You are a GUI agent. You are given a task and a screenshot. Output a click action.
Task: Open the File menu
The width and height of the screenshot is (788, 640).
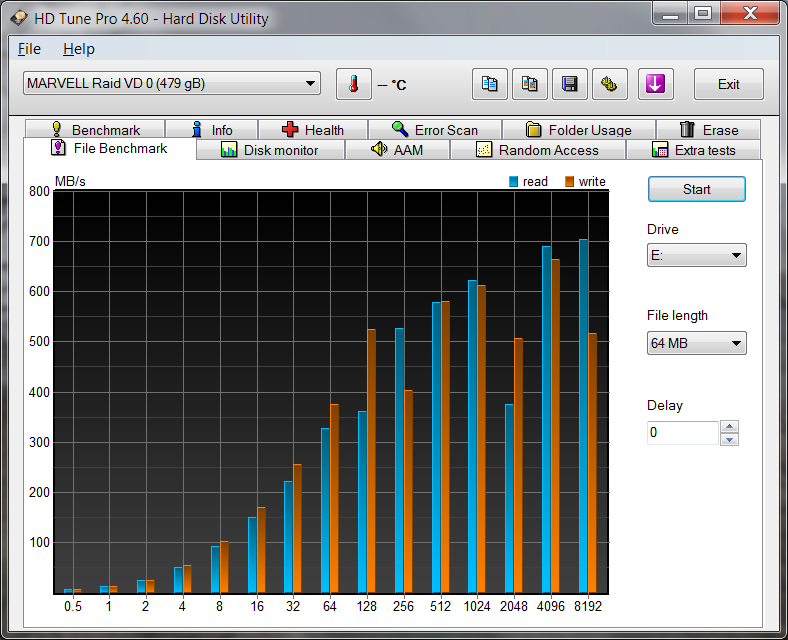(x=29, y=49)
